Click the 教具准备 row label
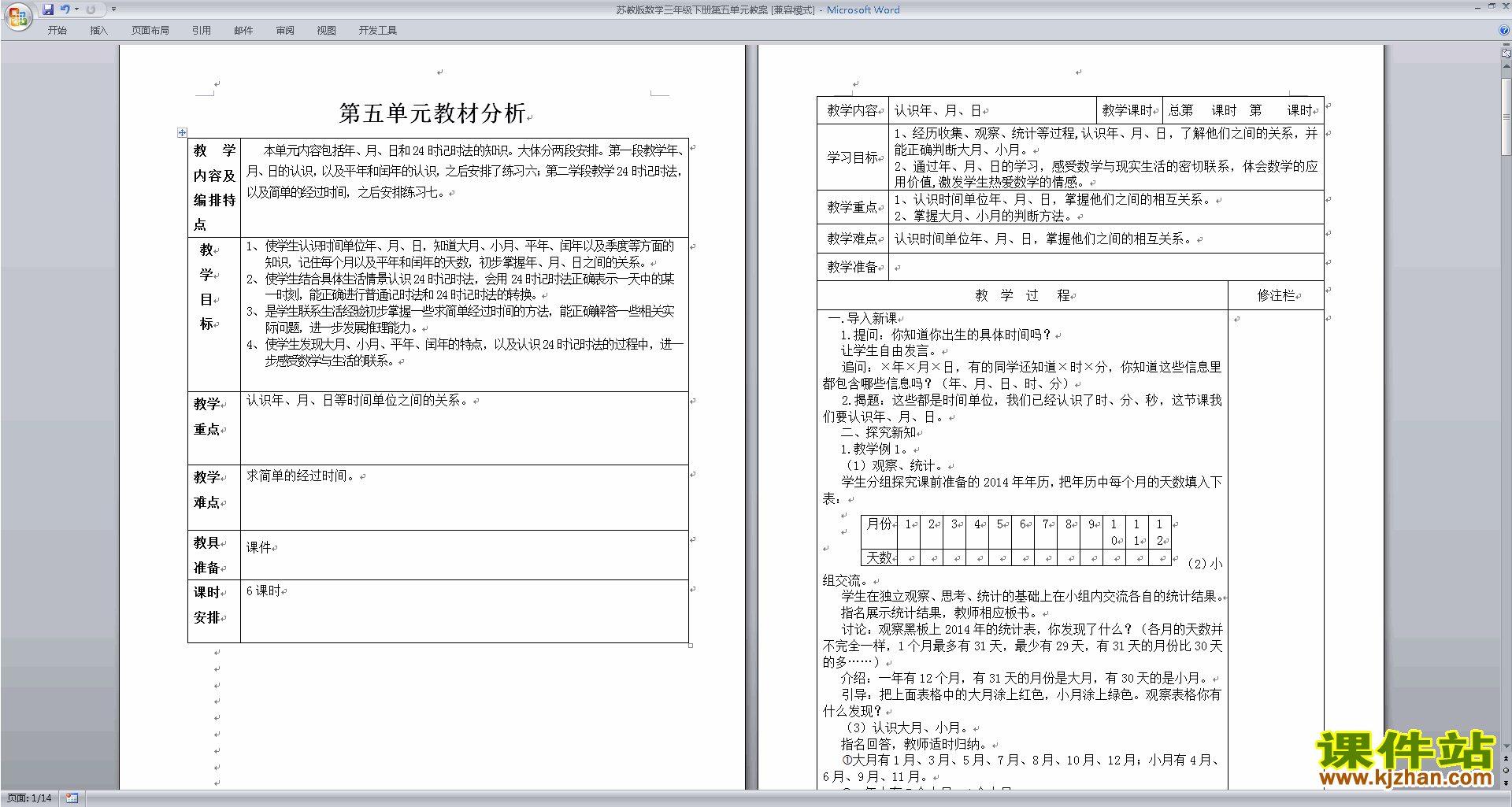Screen dimensions: 1512x807 coord(214,555)
